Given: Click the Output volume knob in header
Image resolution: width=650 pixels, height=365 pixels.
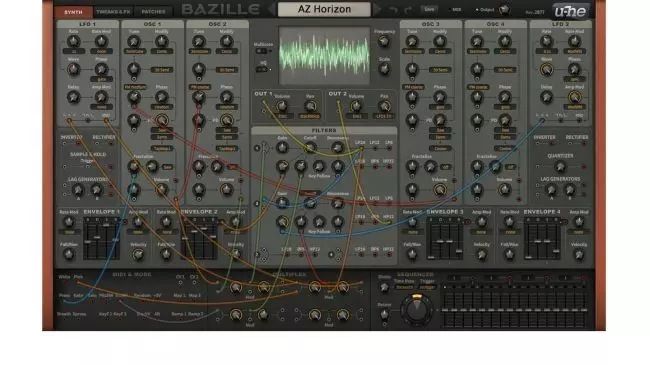Looking at the screenshot, I should (x=504, y=10).
